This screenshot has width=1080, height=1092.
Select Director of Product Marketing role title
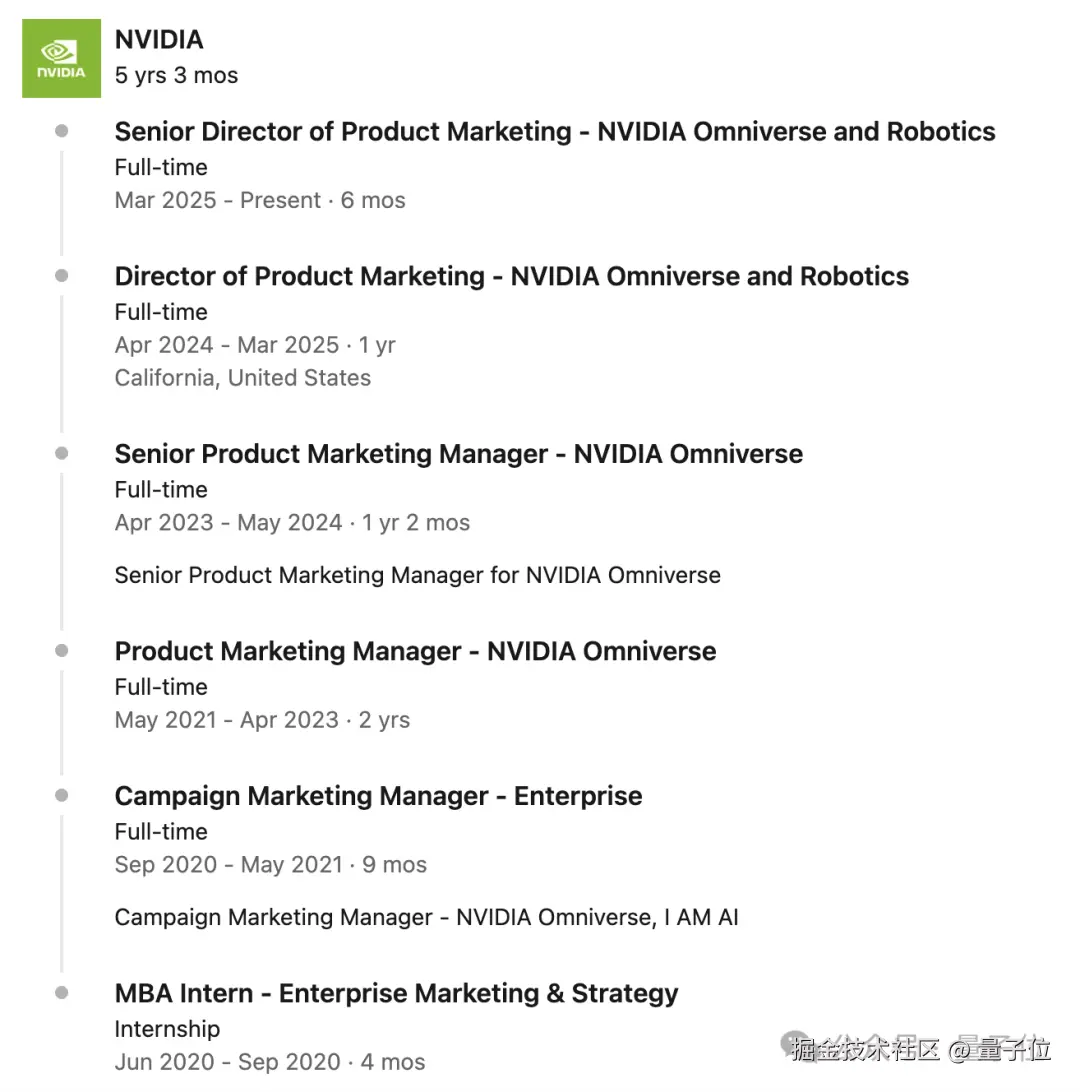(512, 277)
